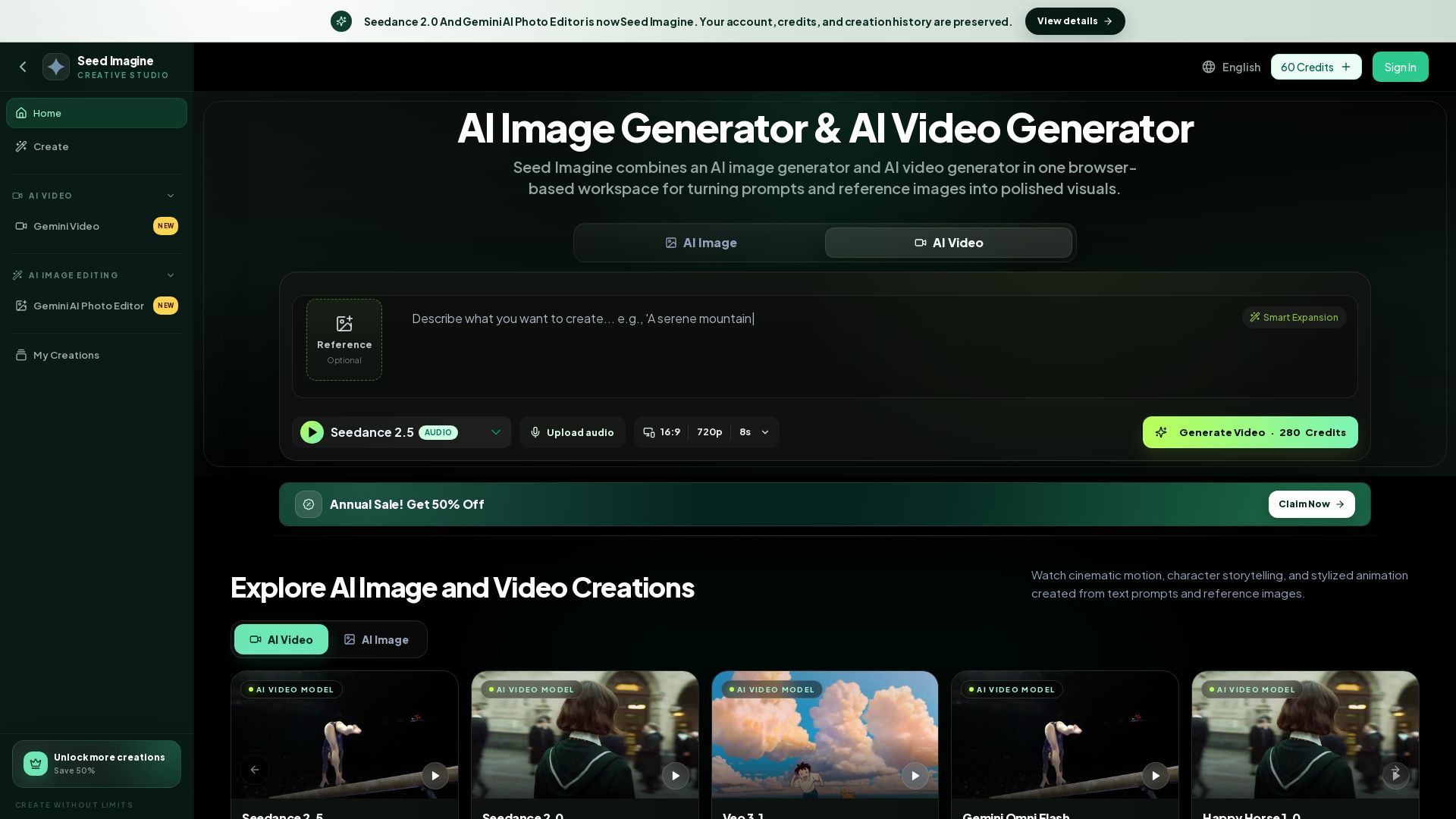Click the Upload audio button
Image resolution: width=1456 pixels, height=819 pixels.
(573, 432)
